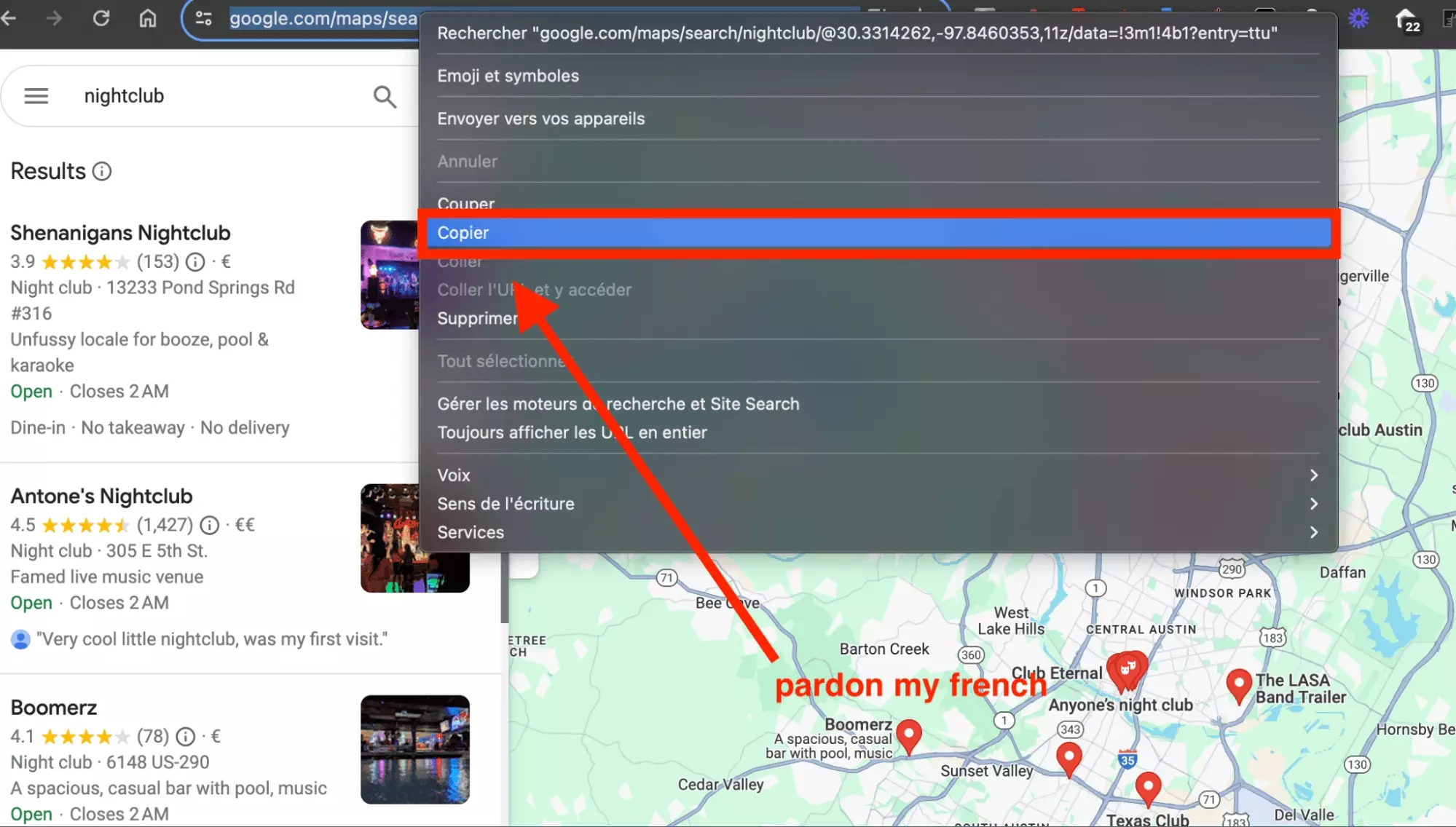
Task: Open Antone's Nightclub listing
Action: point(101,496)
